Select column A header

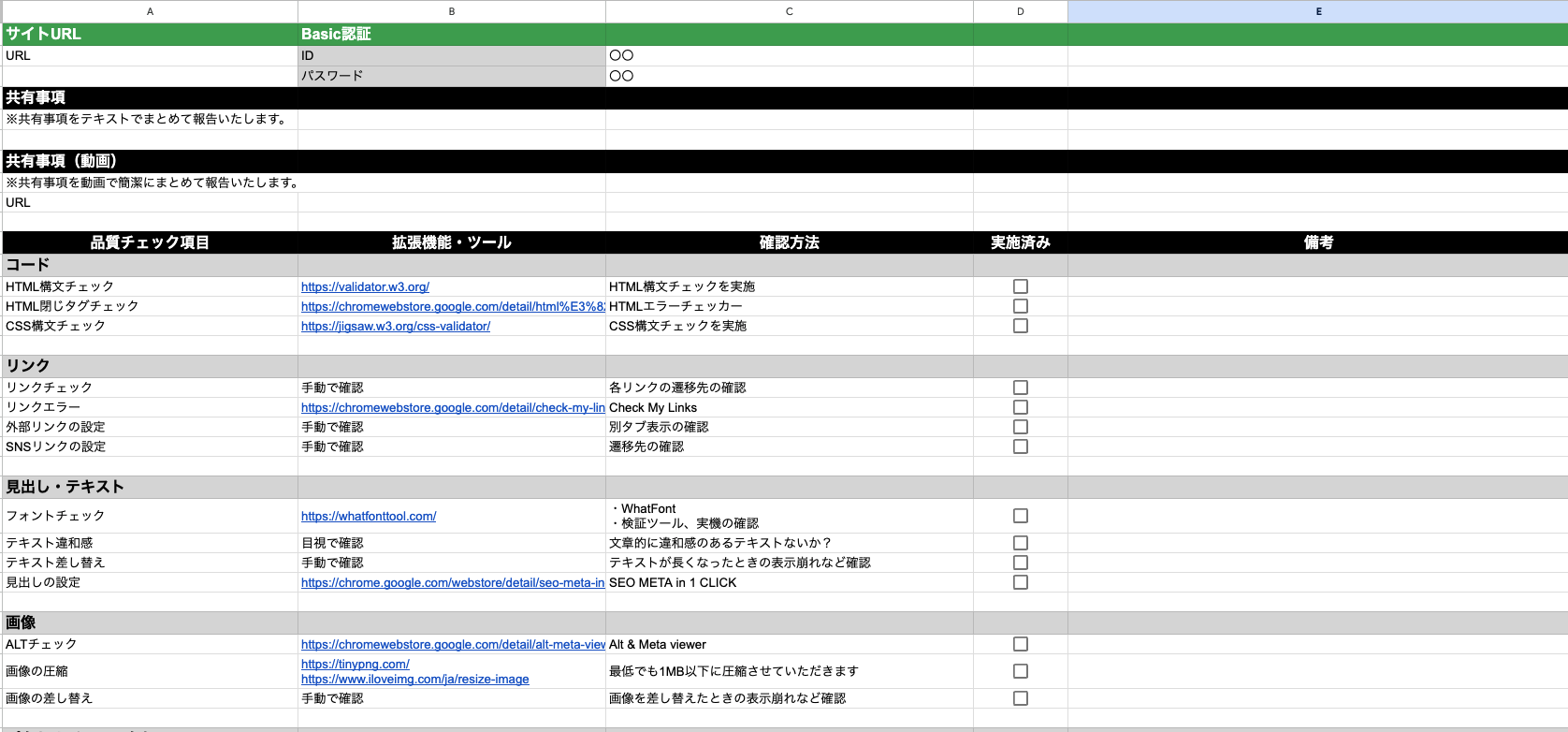[151, 11]
